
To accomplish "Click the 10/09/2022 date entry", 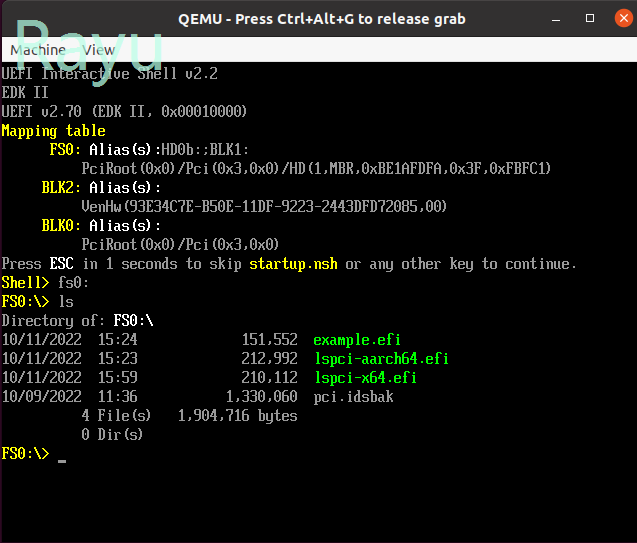I will coord(41,397).
